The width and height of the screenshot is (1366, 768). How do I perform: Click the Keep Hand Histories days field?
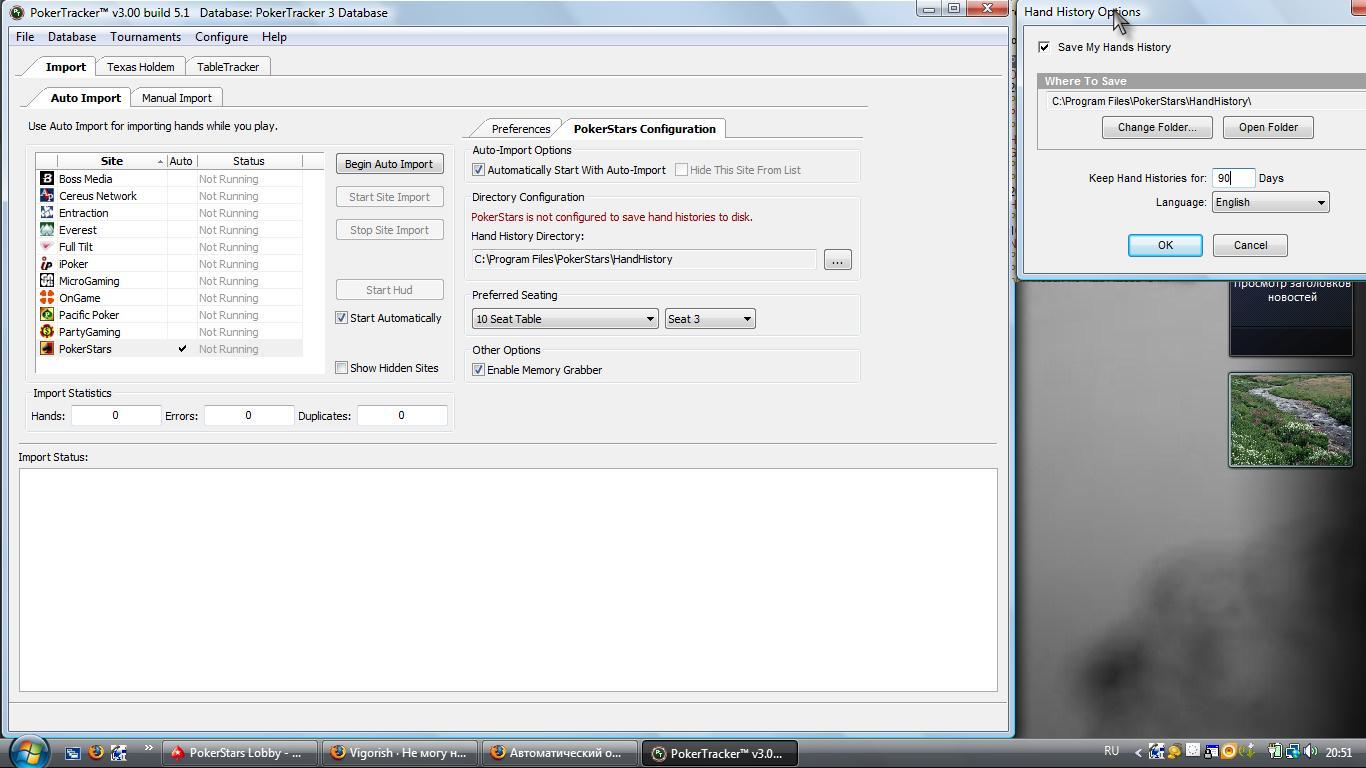tap(1232, 178)
